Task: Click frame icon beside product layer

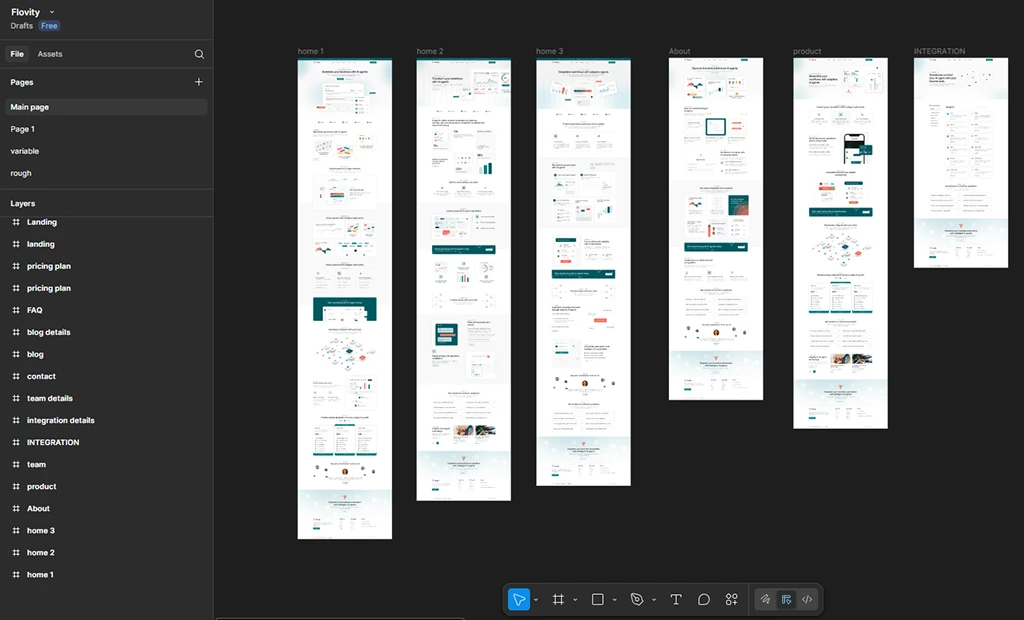Action: pos(16,486)
